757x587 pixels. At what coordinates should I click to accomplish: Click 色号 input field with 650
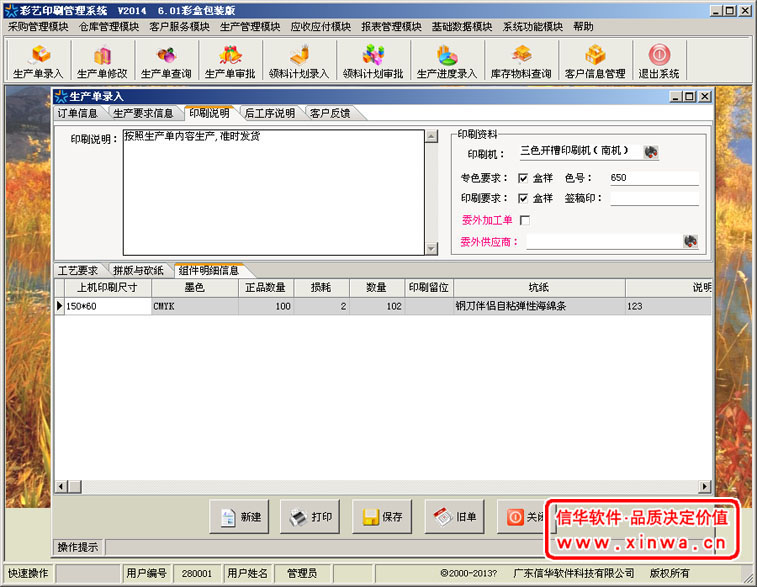(x=654, y=178)
